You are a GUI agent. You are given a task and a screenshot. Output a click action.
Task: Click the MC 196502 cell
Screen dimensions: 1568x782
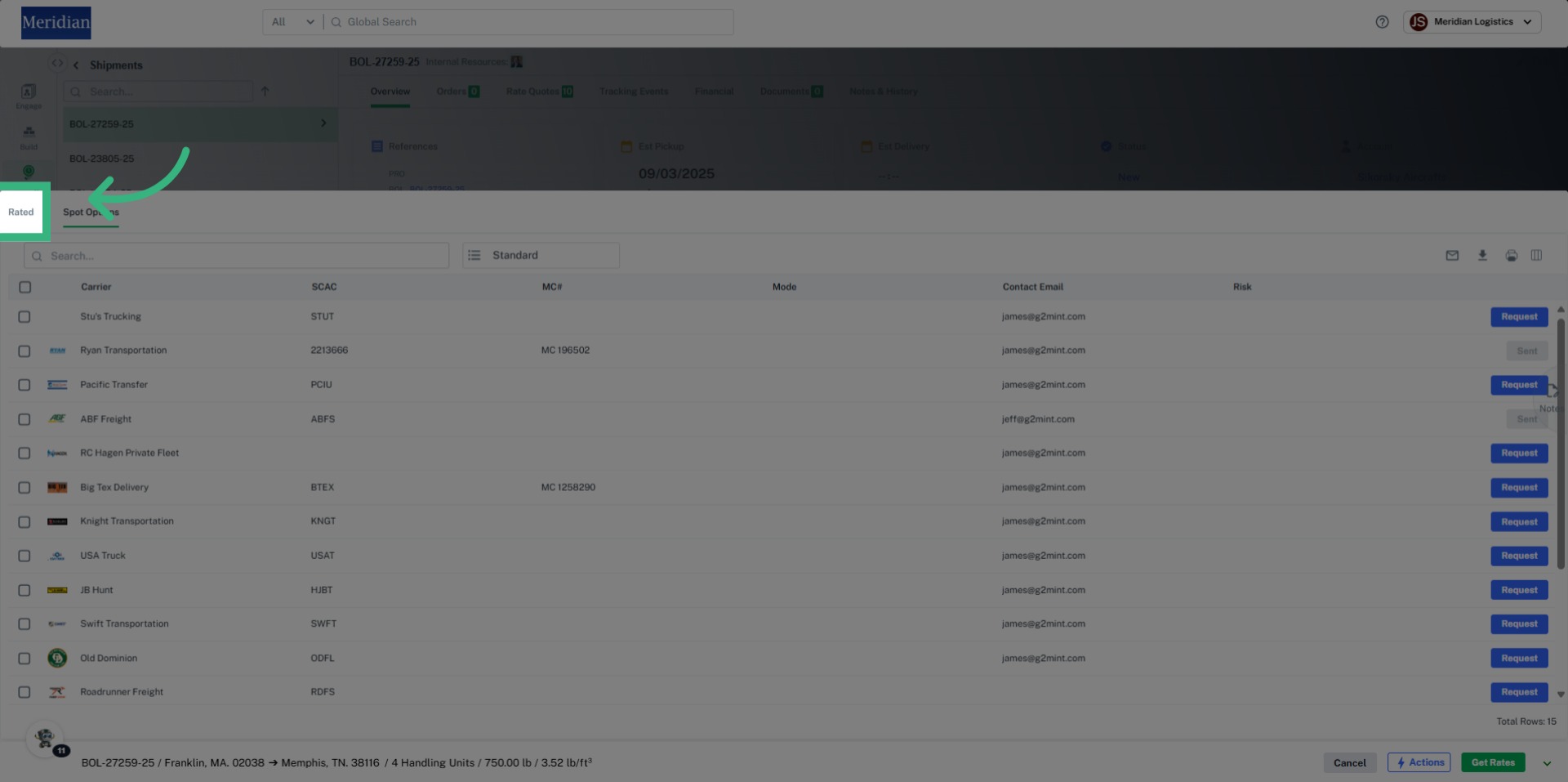point(565,351)
